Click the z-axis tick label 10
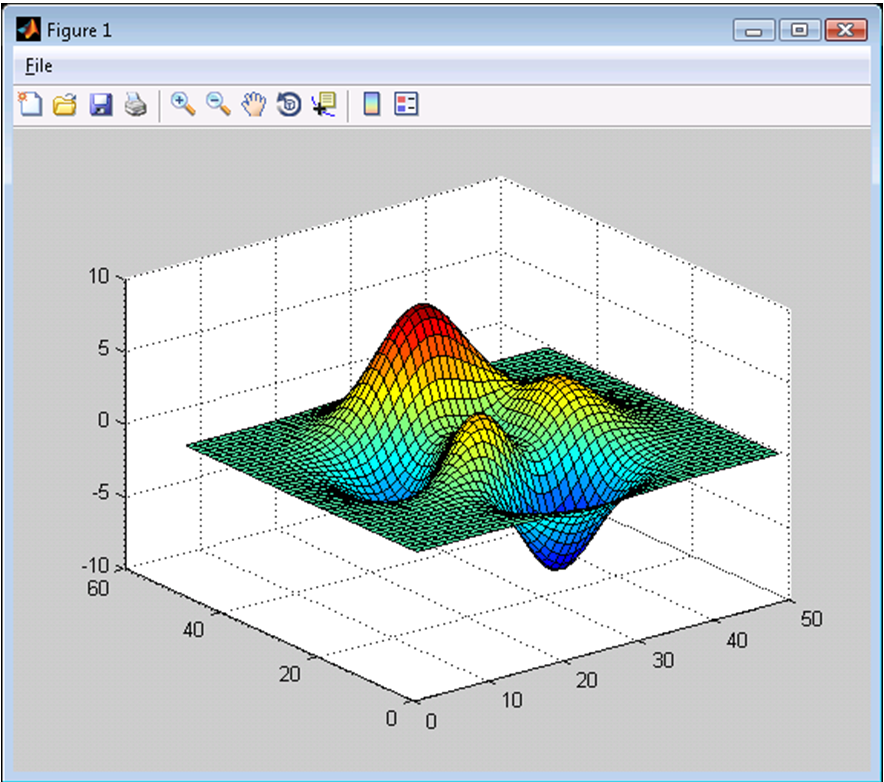The height and width of the screenshot is (782, 884). click(x=99, y=276)
